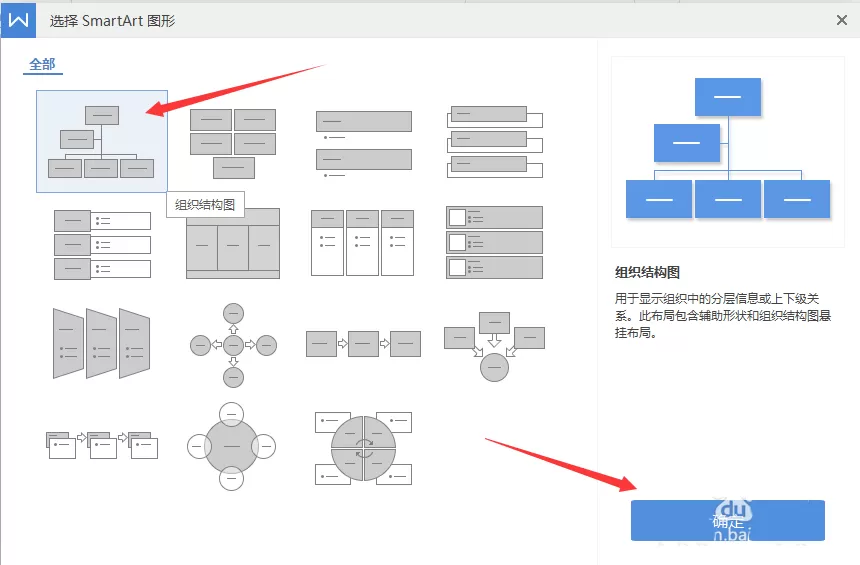Select the trapezoid list layout
Viewport: 860px width, 565px height.
click(x=101, y=343)
